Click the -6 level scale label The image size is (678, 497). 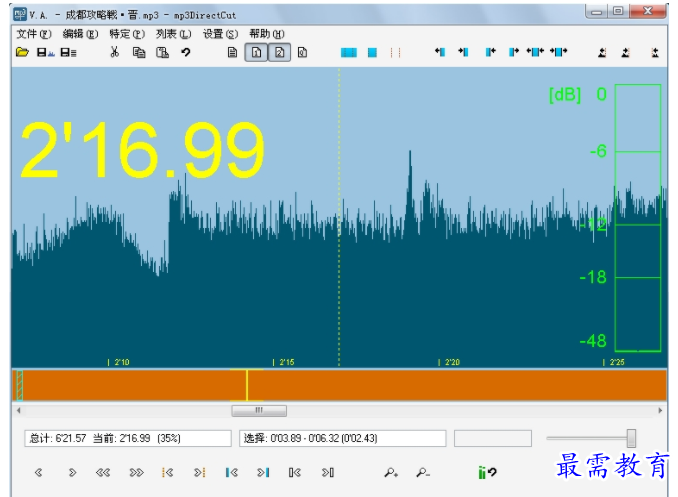click(x=598, y=151)
